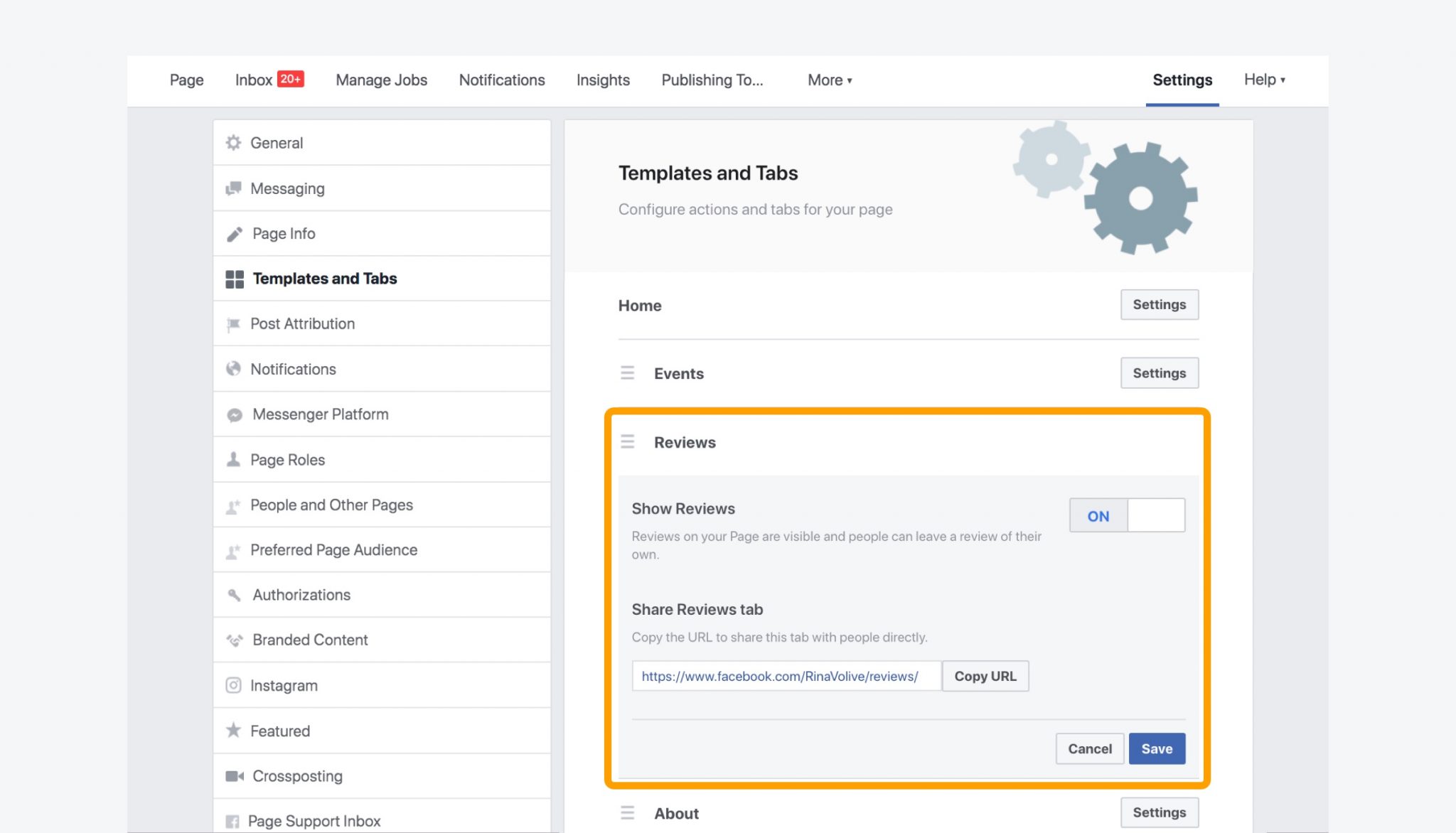Click the Page Info pencil icon
This screenshot has width=1456, height=833.
234,233
